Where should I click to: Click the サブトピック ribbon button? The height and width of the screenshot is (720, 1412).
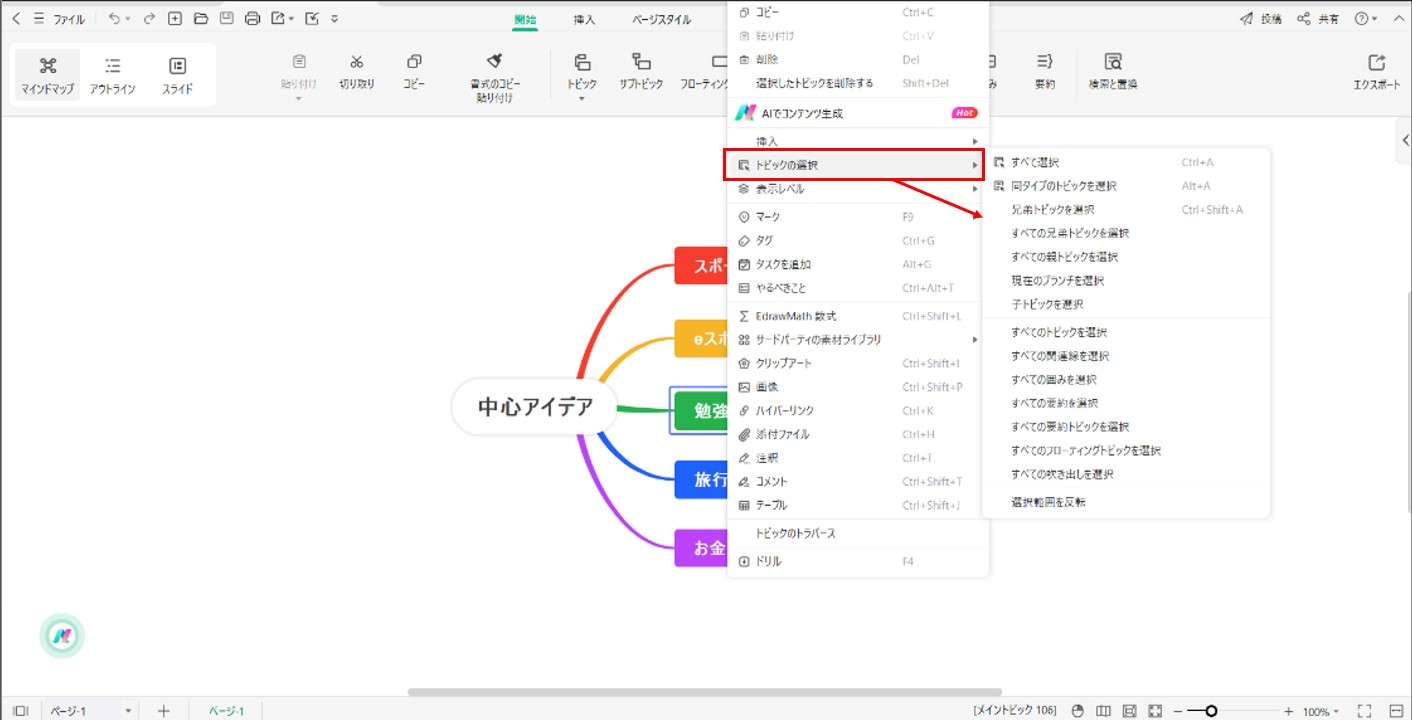641,72
